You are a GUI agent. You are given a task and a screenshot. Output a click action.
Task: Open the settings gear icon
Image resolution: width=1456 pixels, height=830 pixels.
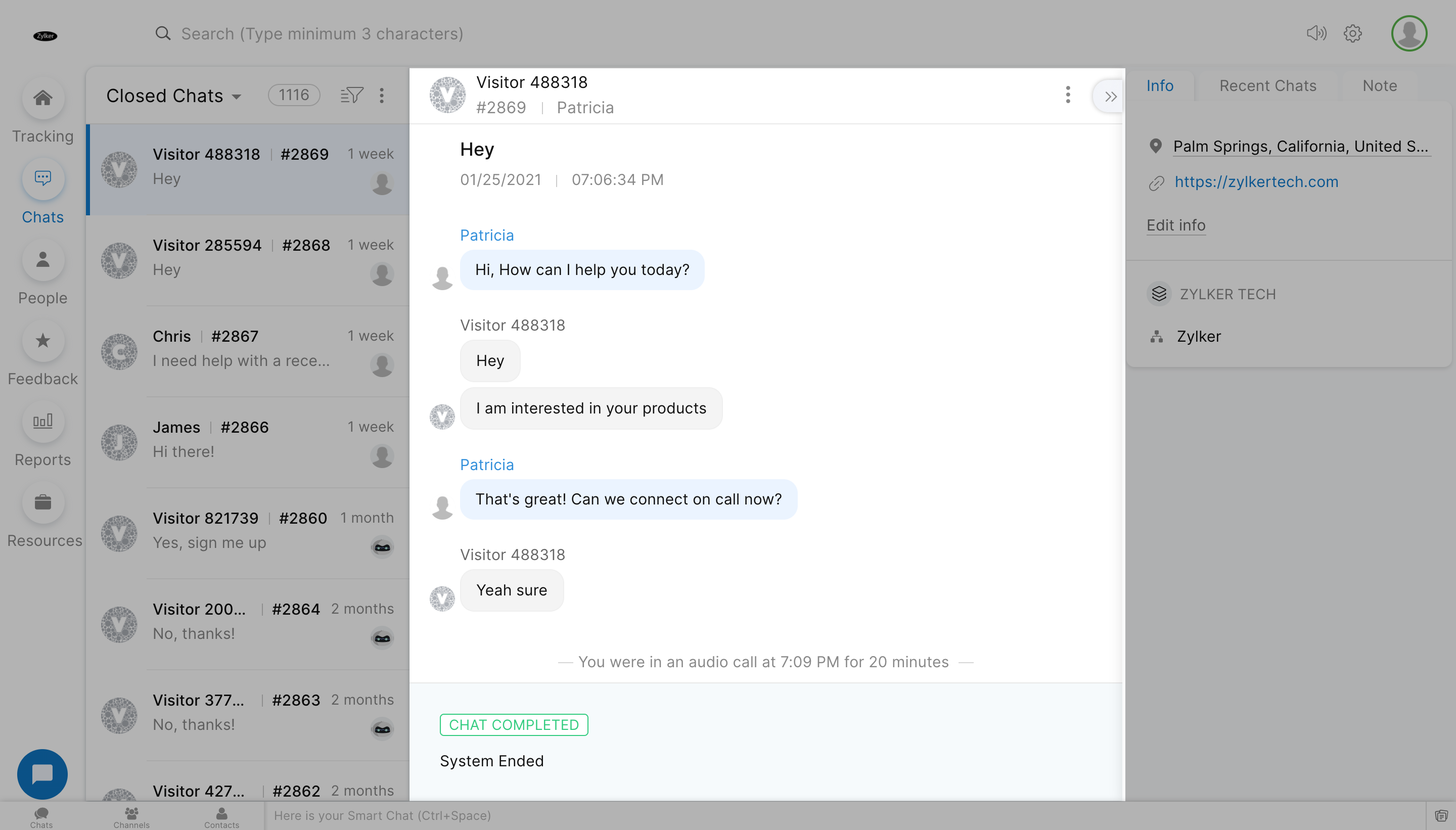[x=1352, y=34]
